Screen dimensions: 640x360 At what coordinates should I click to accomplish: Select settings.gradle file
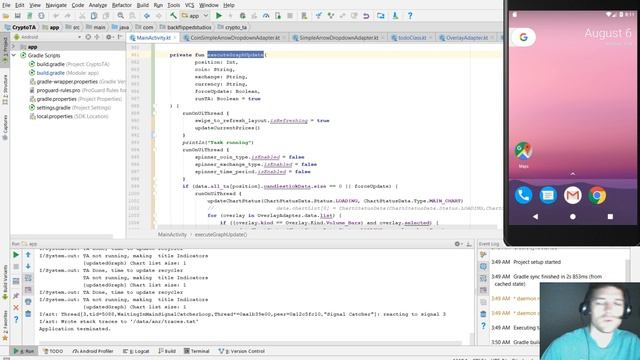coord(70,108)
